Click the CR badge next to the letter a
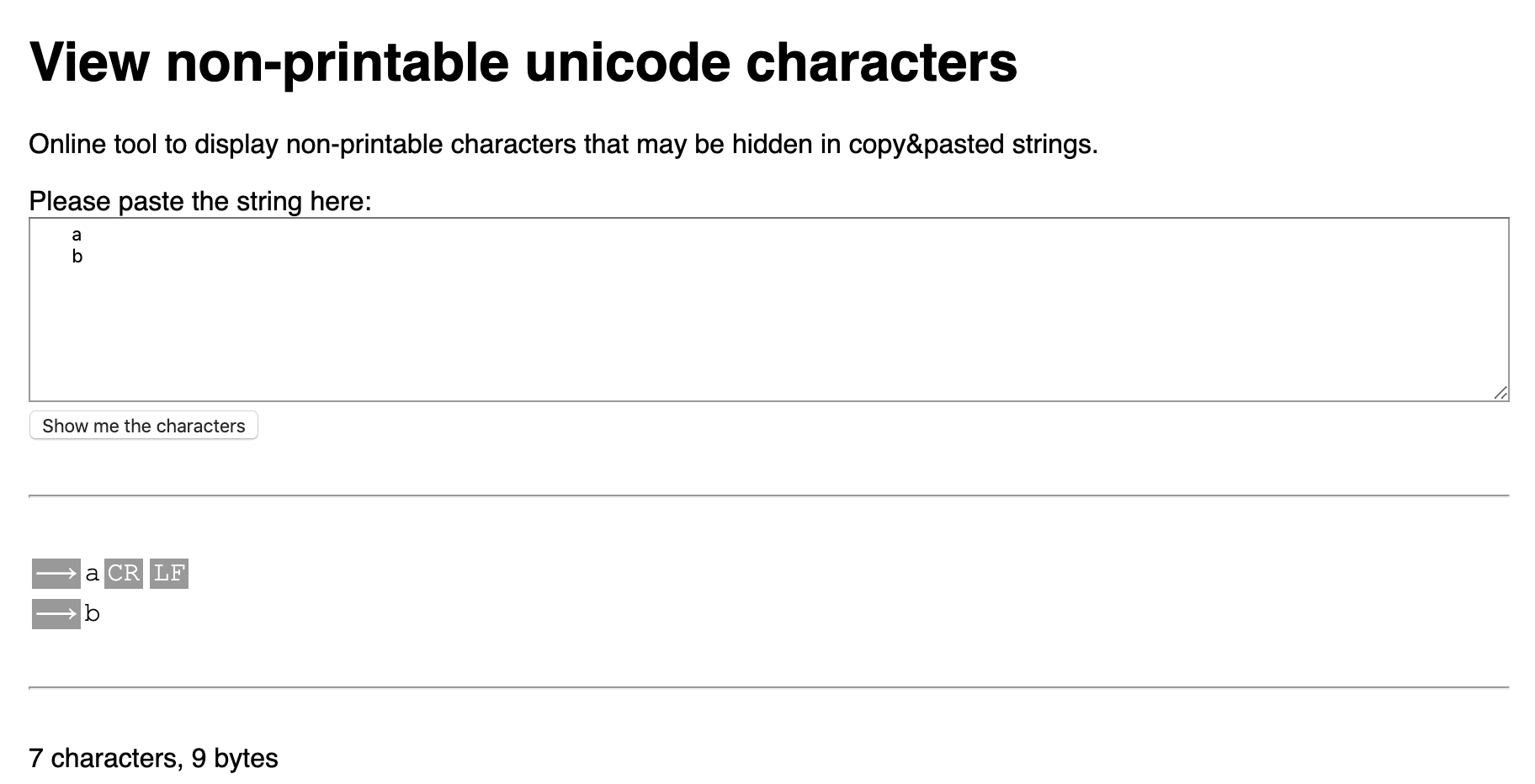Screen dimensions: 1535x784 coord(124,573)
